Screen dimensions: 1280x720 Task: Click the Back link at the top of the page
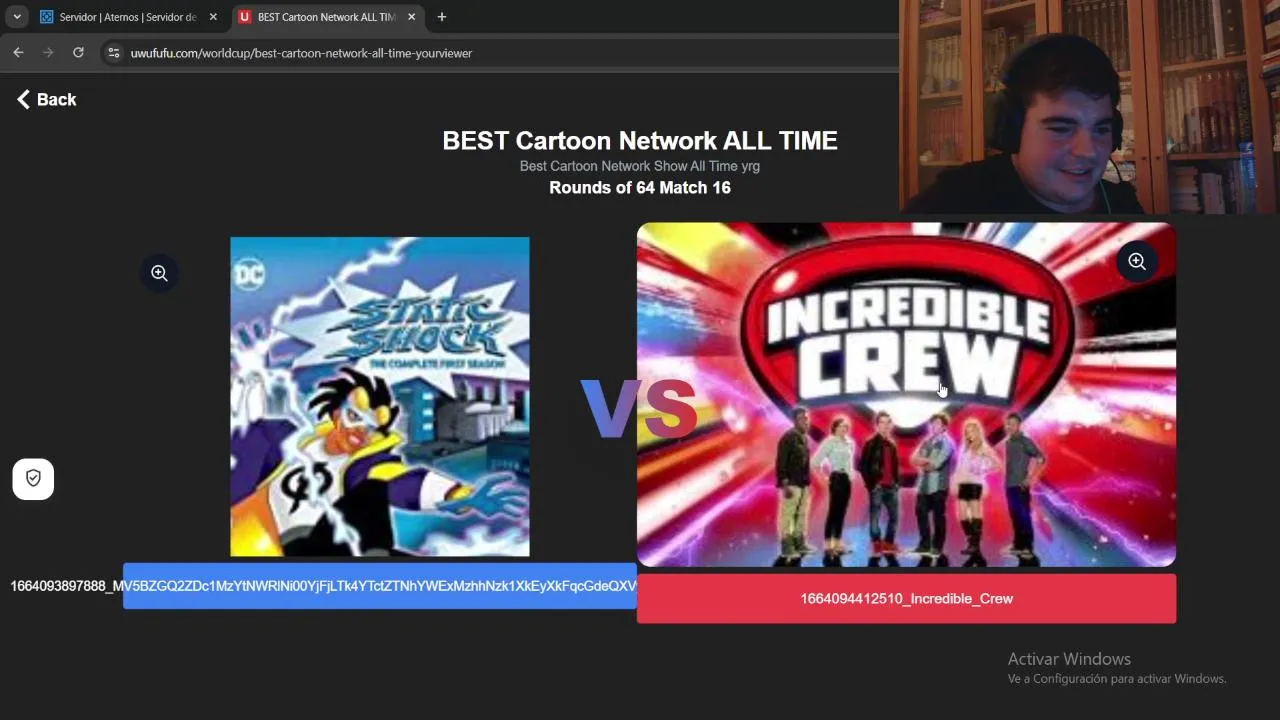46,99
